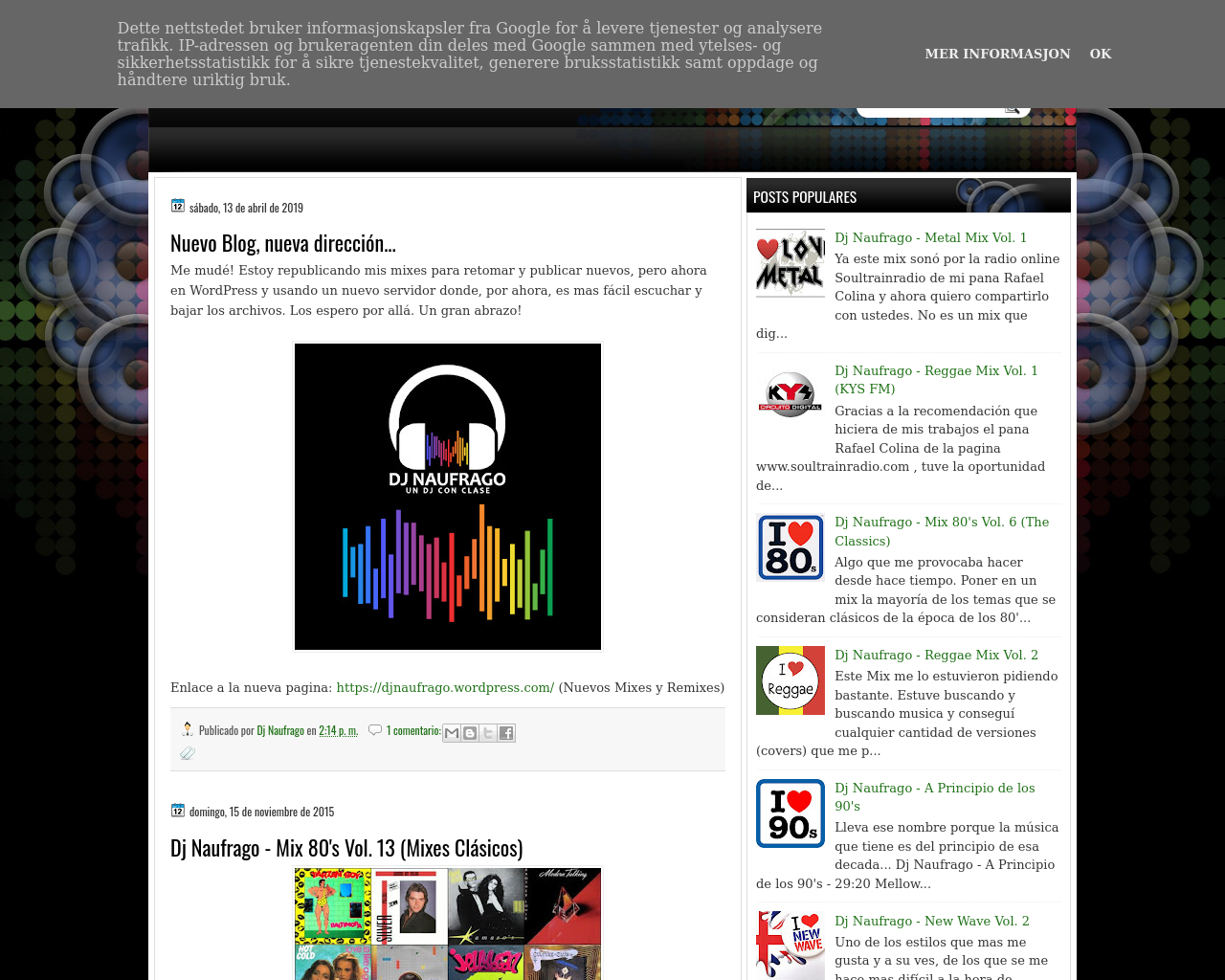
Task: Click calendar icon beside 13 de abril date
Action: (x=178, y=206)
